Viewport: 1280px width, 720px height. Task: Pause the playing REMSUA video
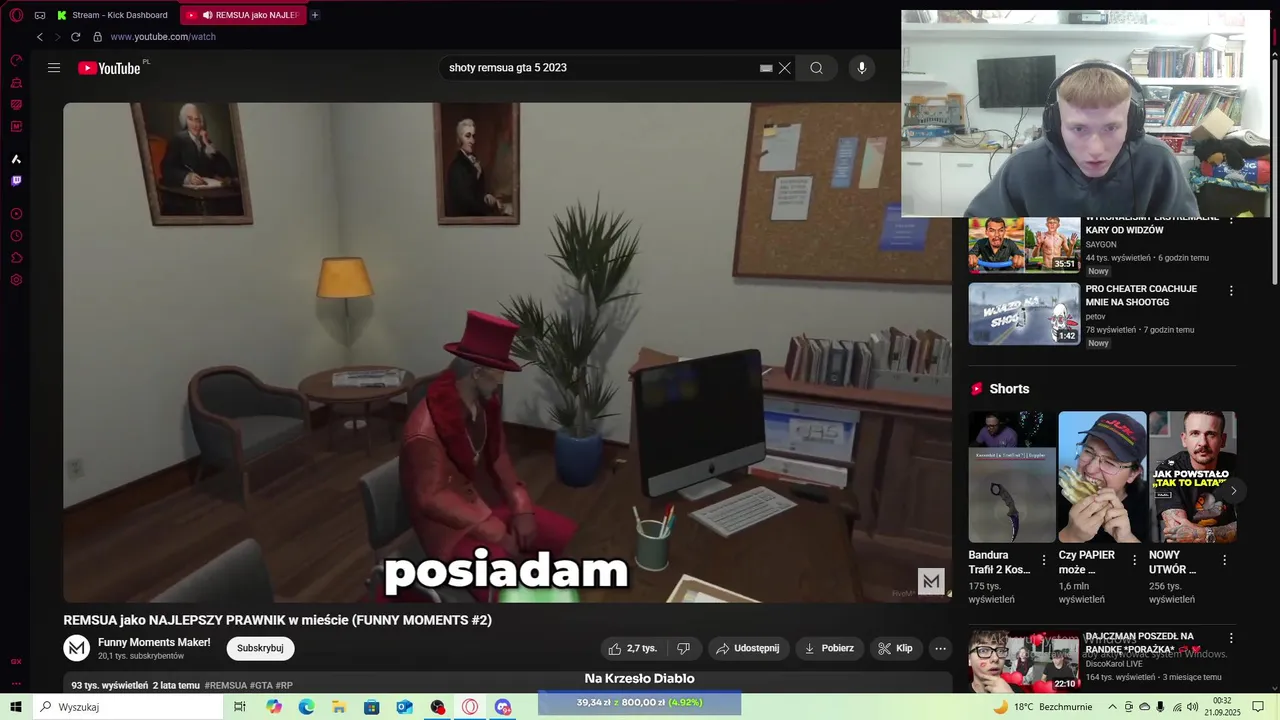(507, 352)
